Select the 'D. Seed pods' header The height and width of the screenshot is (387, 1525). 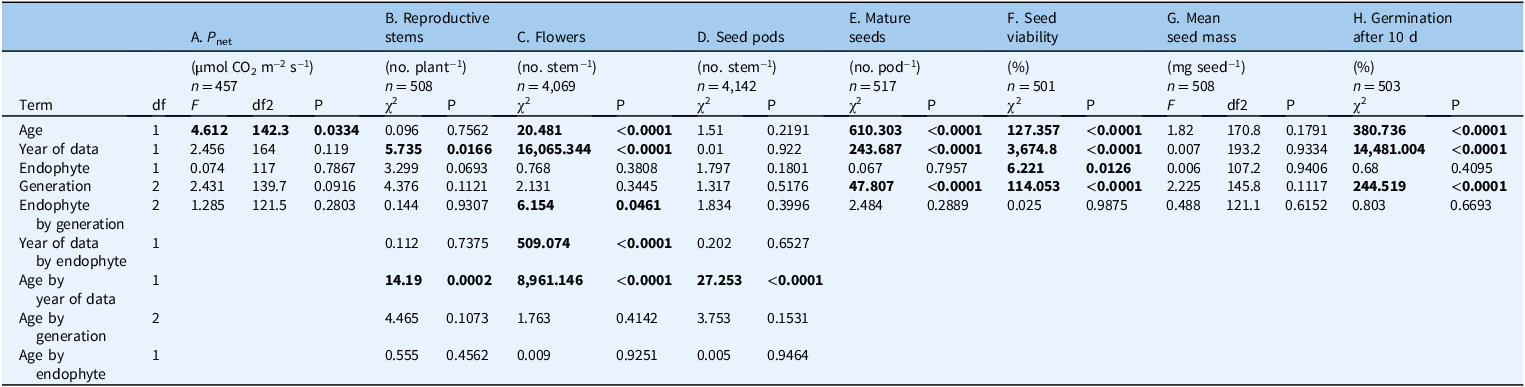tap(740, 38)
